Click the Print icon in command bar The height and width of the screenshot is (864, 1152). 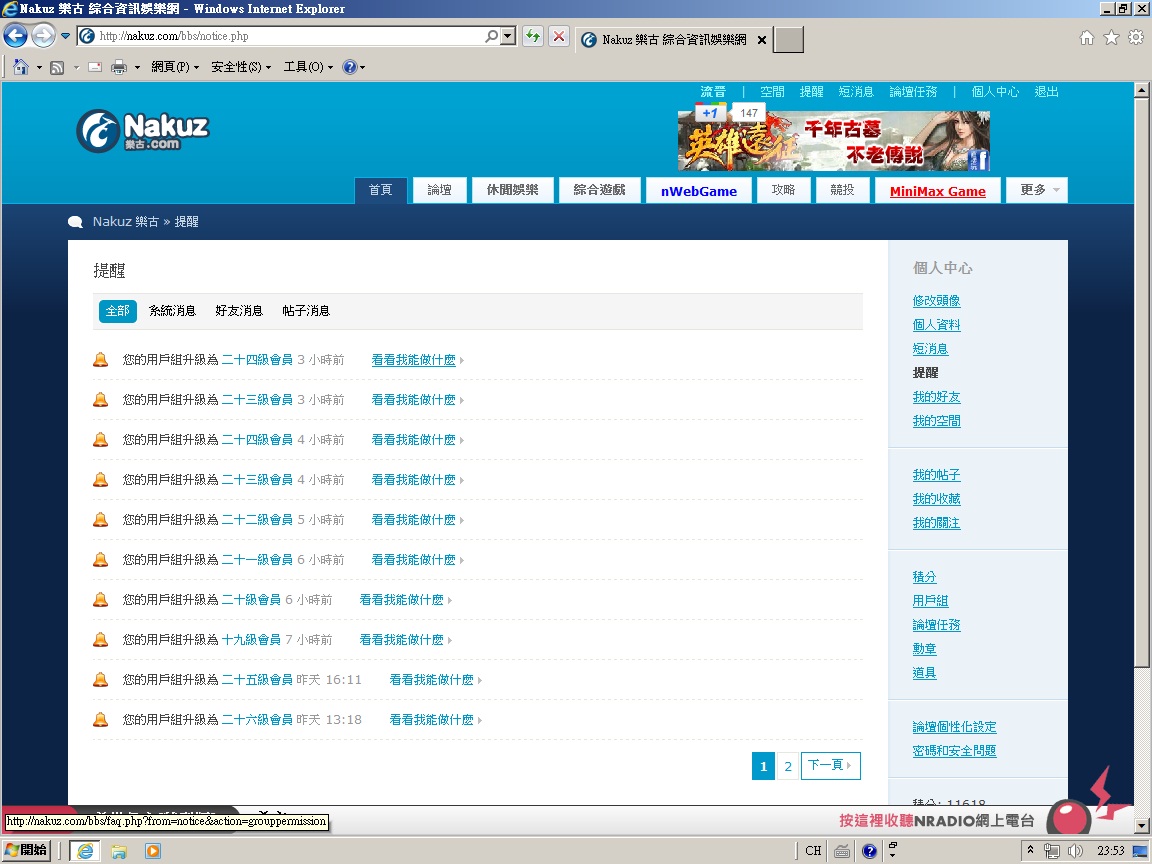pyautogui.click(x=118, y=67)
